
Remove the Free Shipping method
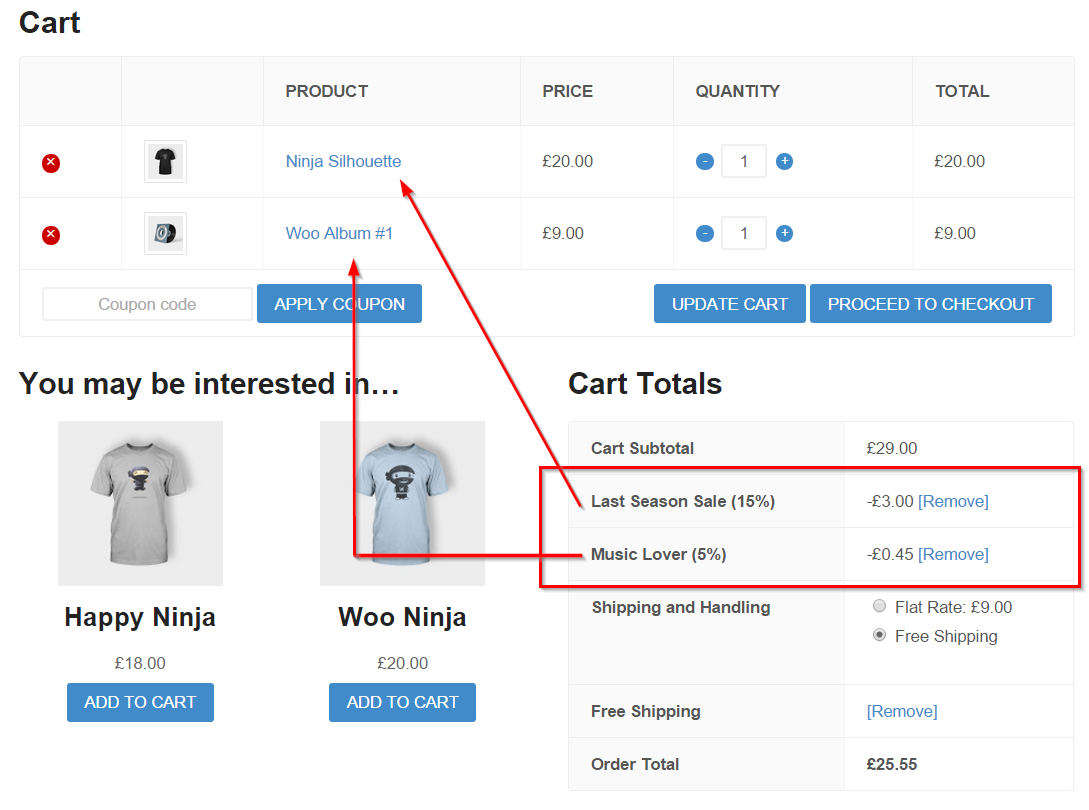(x=901, y=711)
